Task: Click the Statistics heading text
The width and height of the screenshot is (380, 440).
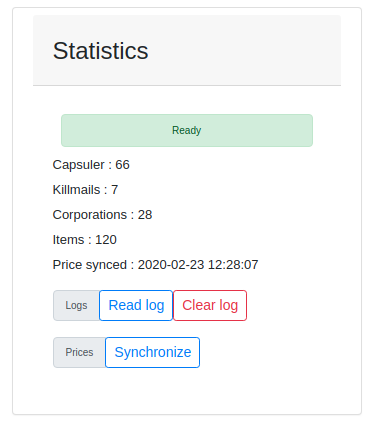Action: point(100,51)
